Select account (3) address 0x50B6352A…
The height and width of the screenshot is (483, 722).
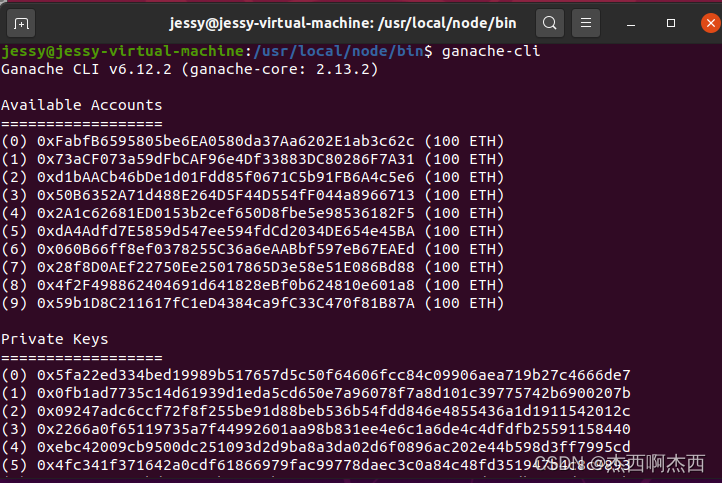click(x=226, y=195)
